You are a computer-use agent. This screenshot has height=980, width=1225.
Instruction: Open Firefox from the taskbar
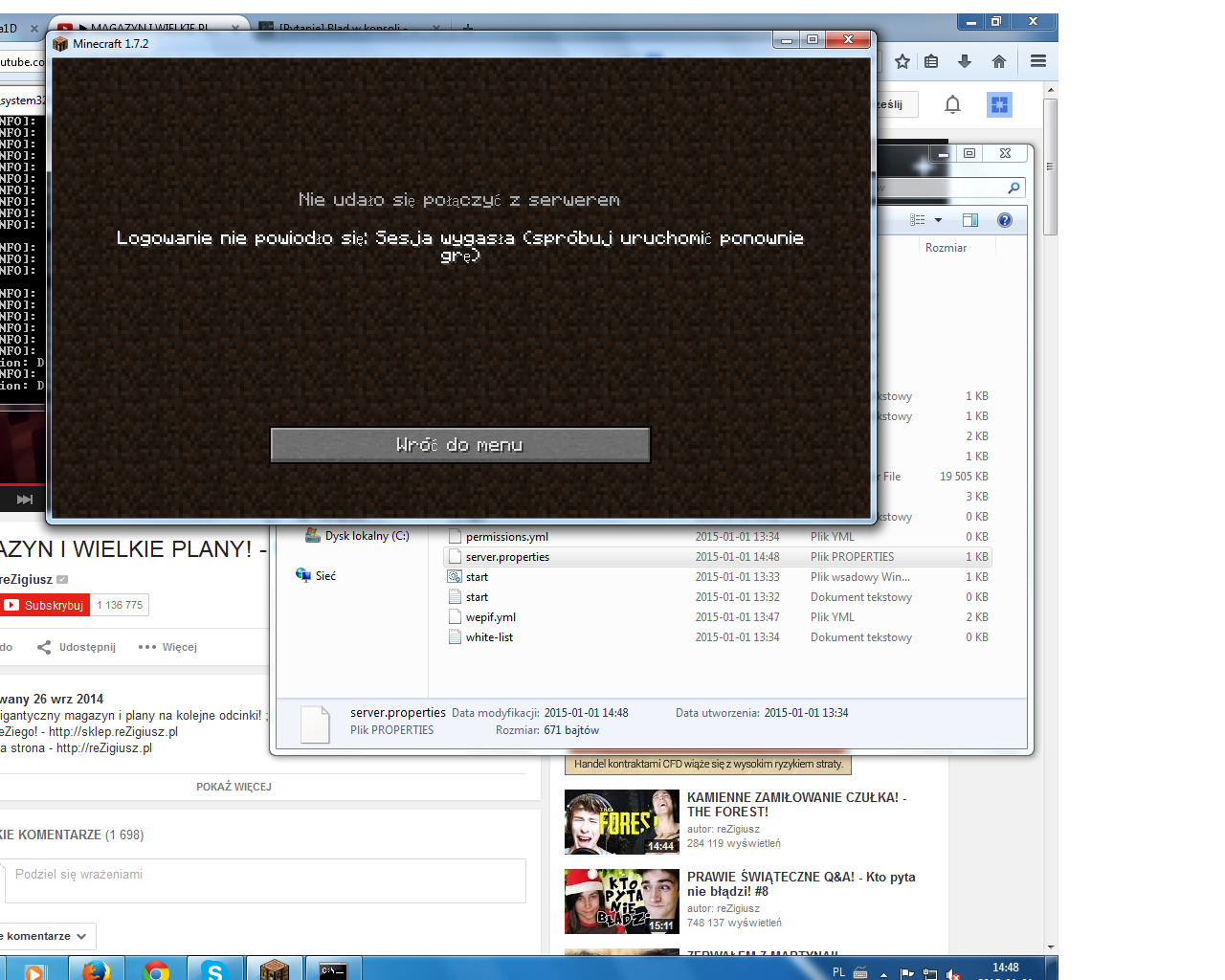(x=96, y=969)
